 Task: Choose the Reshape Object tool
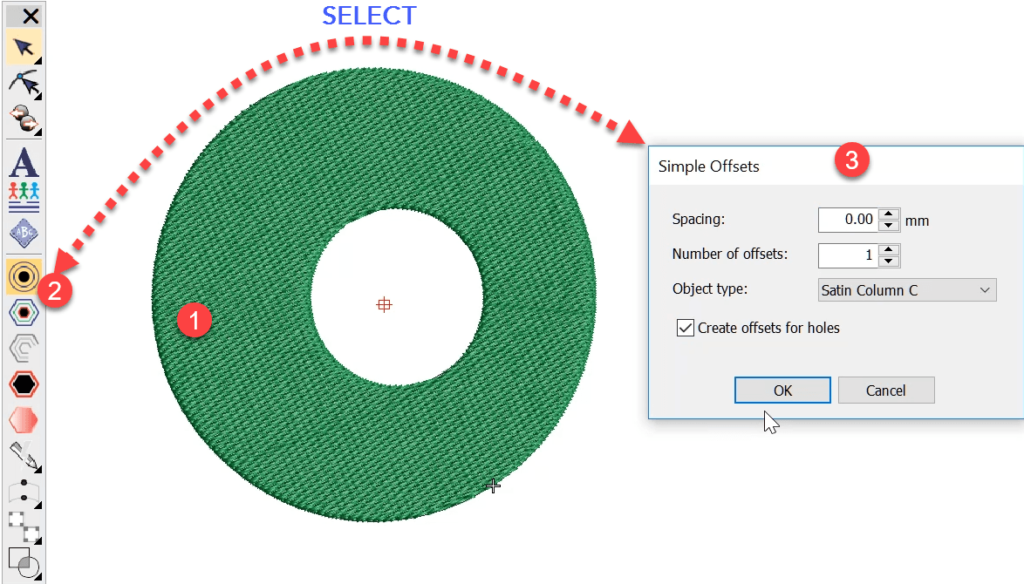(x=23, y=84)
